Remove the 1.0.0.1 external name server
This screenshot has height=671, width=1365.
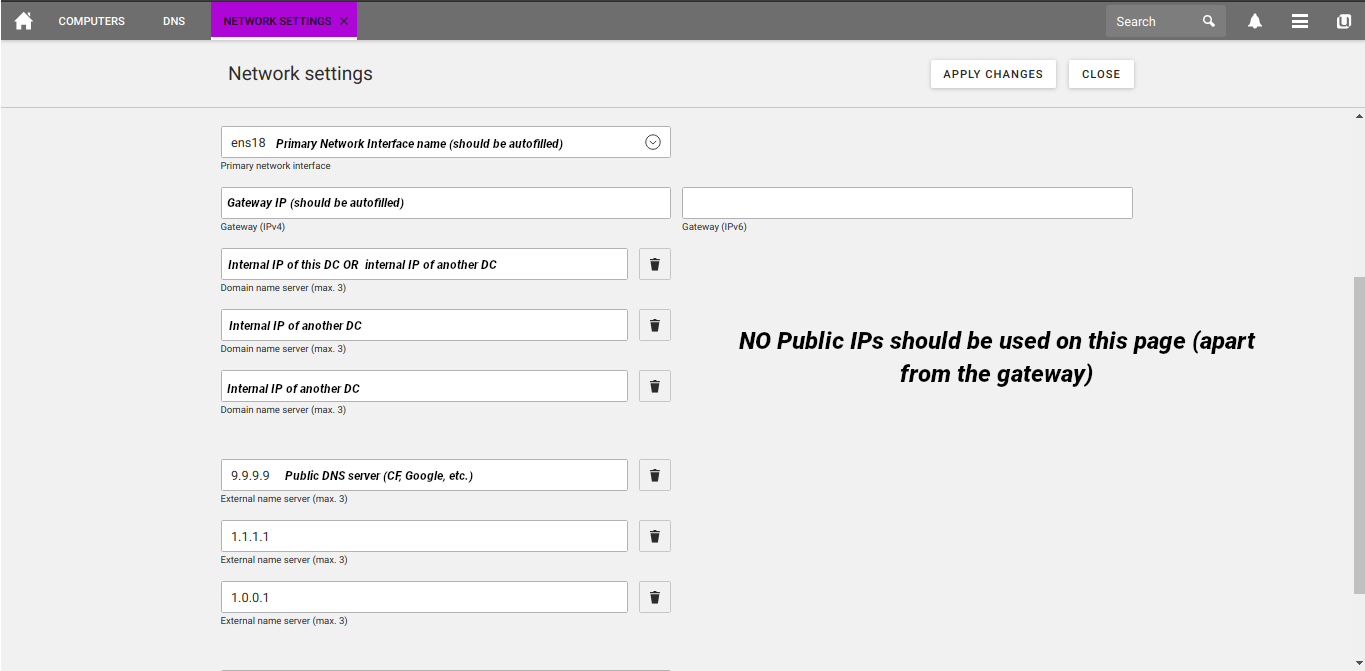pyautogui.click(x=655, y=597)
